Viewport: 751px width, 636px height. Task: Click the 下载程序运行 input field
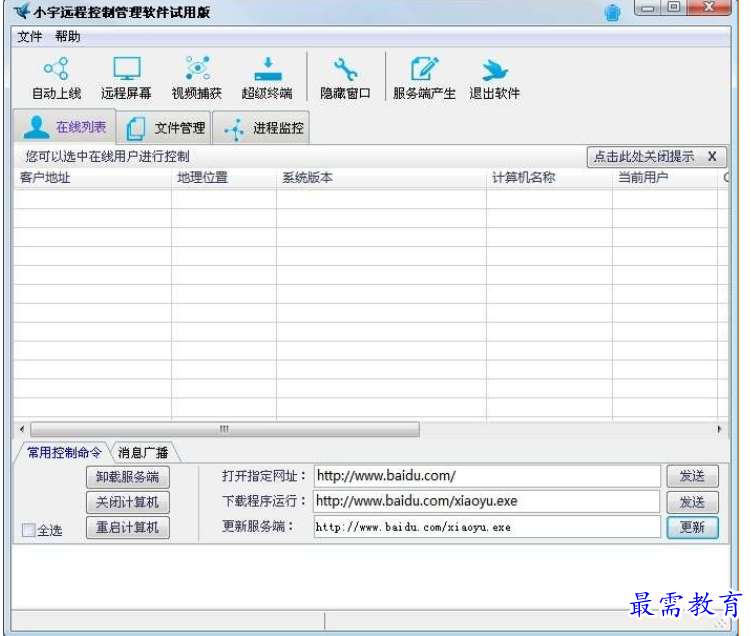[487, 501]
